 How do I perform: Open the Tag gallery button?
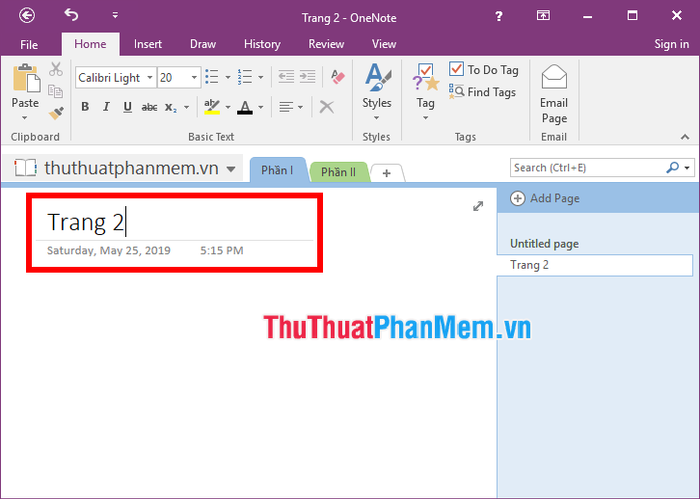pyautogui.click(x=425, y=91)
